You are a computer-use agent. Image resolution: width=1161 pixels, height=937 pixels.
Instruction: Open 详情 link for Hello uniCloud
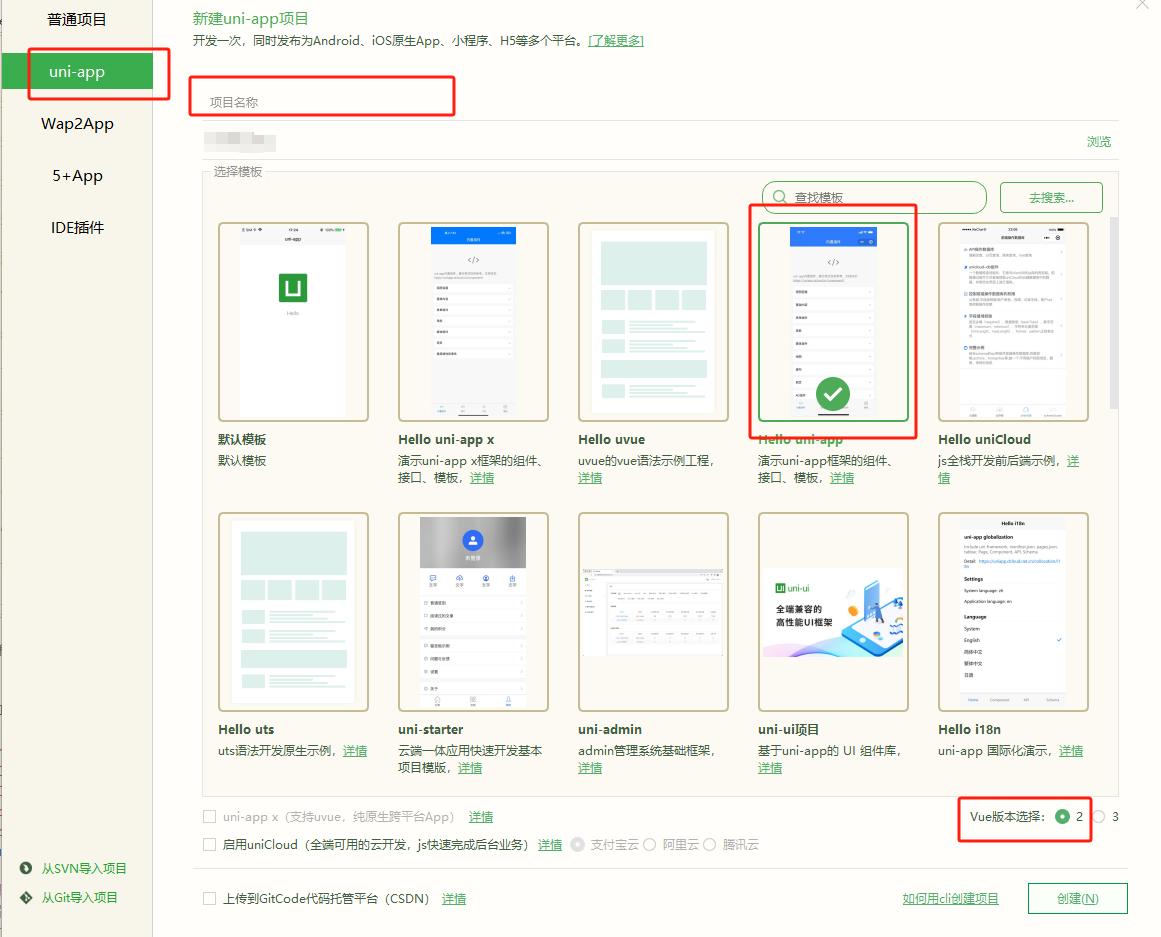tap(1073, 461)
